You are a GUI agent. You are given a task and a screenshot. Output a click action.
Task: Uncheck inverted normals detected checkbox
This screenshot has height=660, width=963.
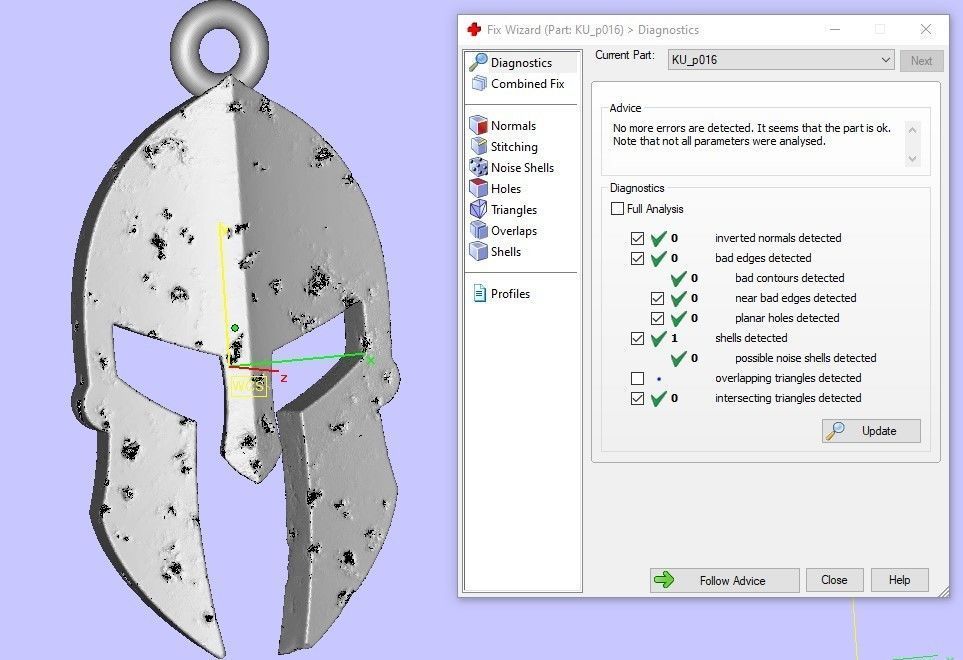point(637,238)
